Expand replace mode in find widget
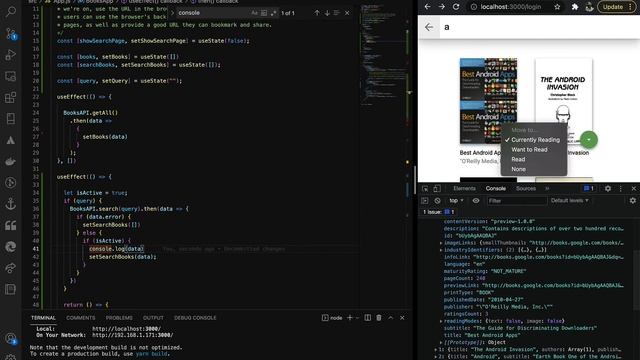This screenshot has width=640, height=360. point(172,13)
